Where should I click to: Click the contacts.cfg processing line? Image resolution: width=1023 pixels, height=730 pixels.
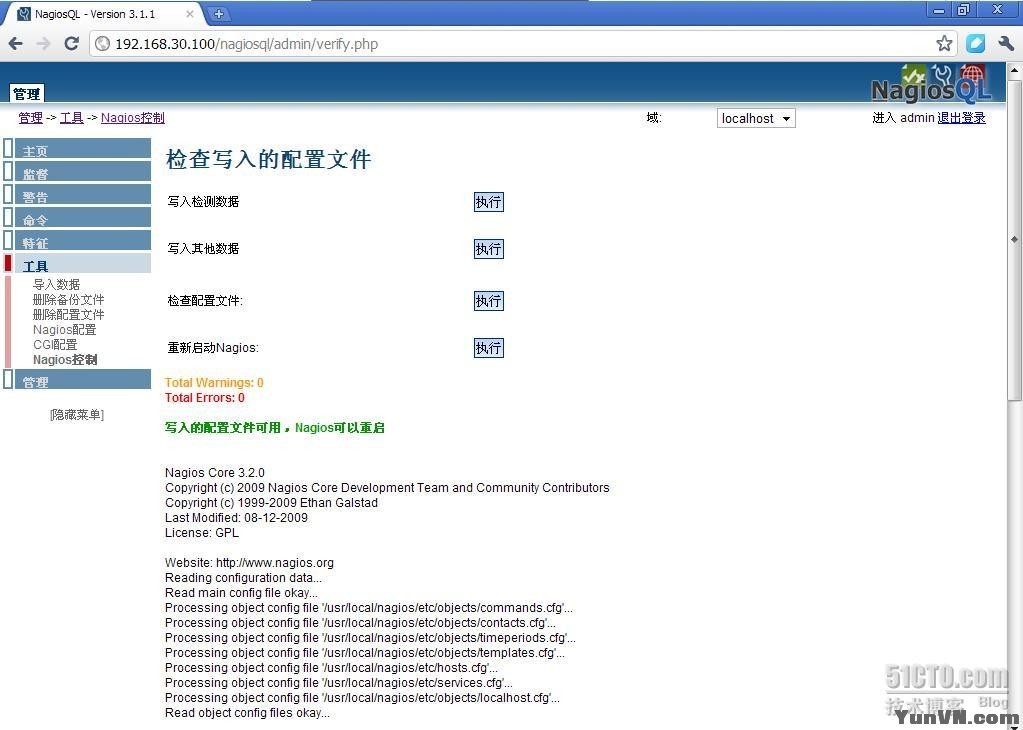tap(360, 623)
